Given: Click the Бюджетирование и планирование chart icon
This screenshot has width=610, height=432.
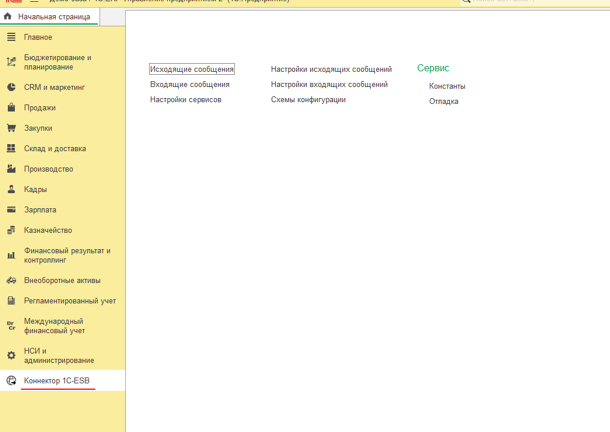Looking at the screenshot, I should pyautogui.click(x=11, y=62).
